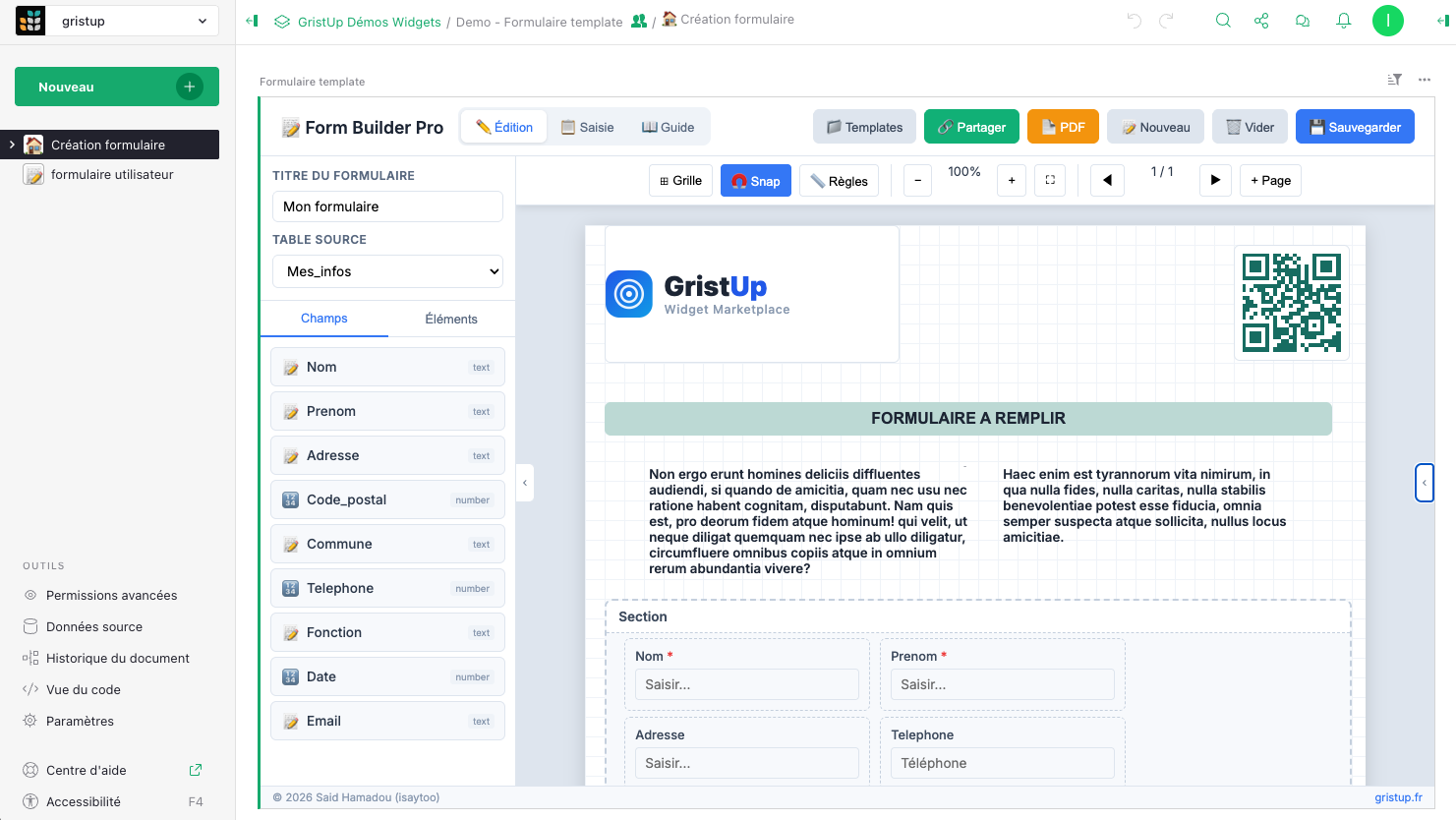The image size is (1456, 820).
Task: Click the fullscreen fit icon
Action: [1050, 181]
